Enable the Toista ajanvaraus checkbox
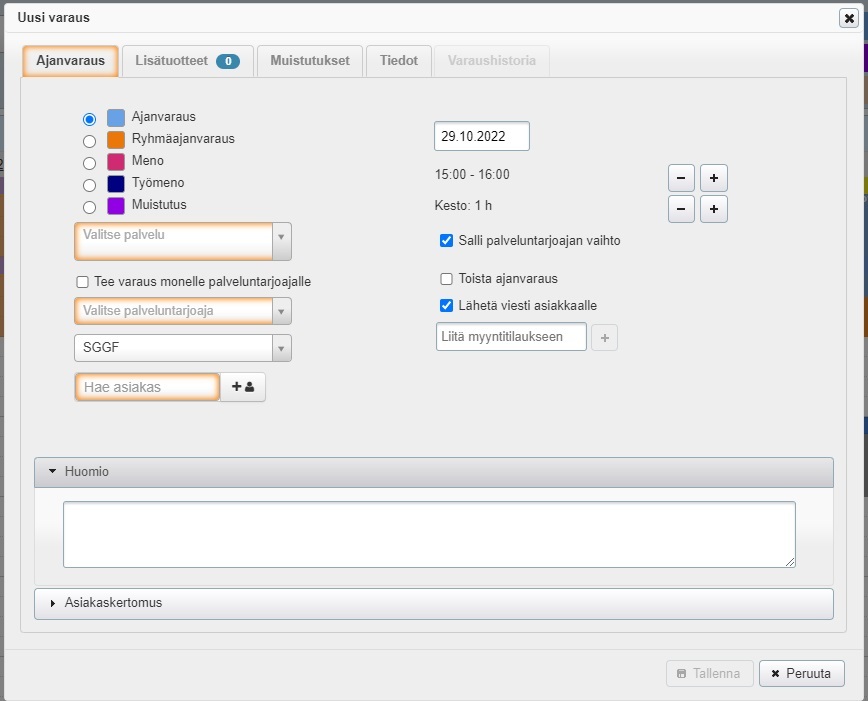This screenshot has height=701, width=868. [x=446, y=279]
